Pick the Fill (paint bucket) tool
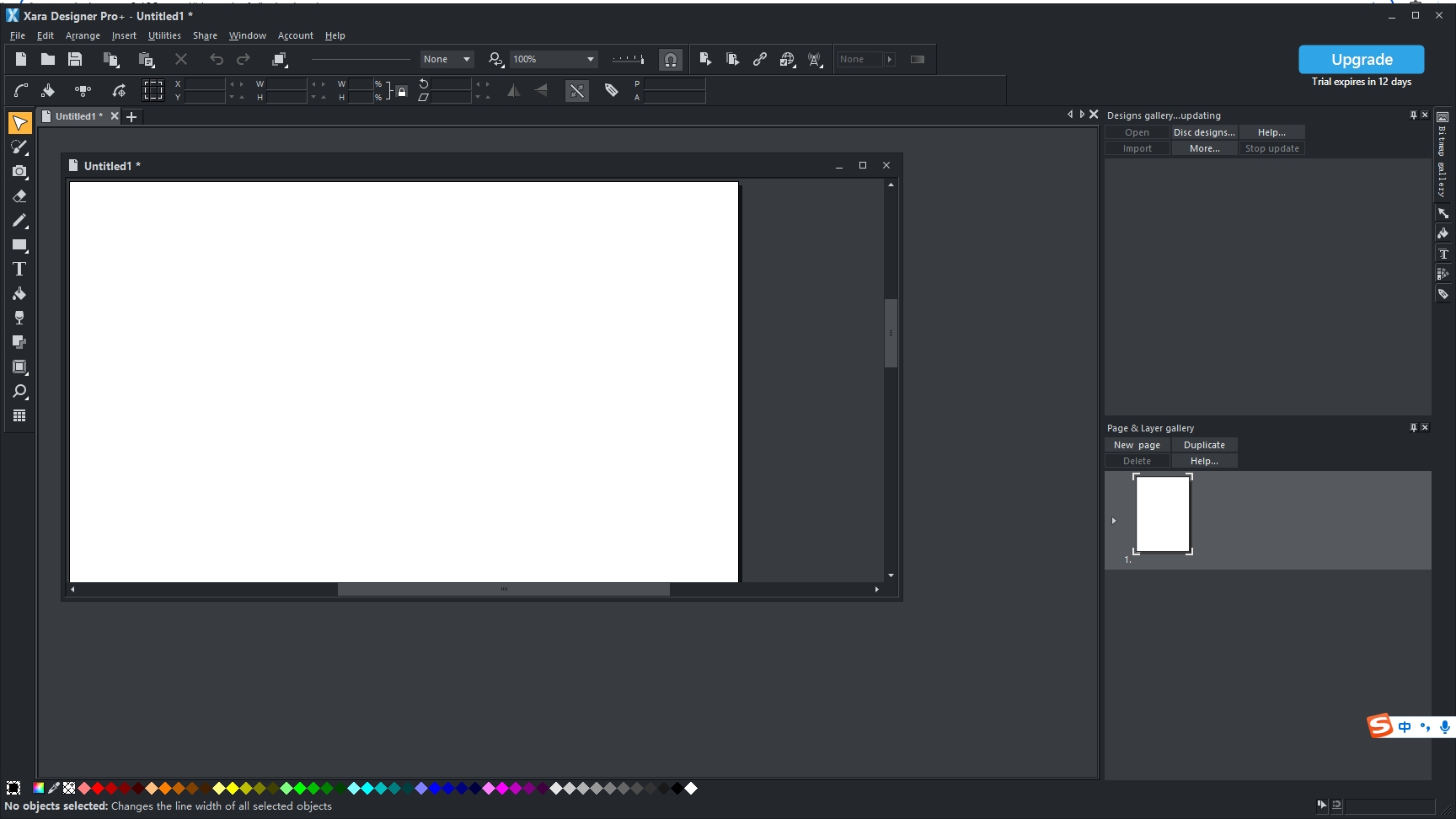Viewport: 1456px width, 819px height. click(x=19, y=294)
